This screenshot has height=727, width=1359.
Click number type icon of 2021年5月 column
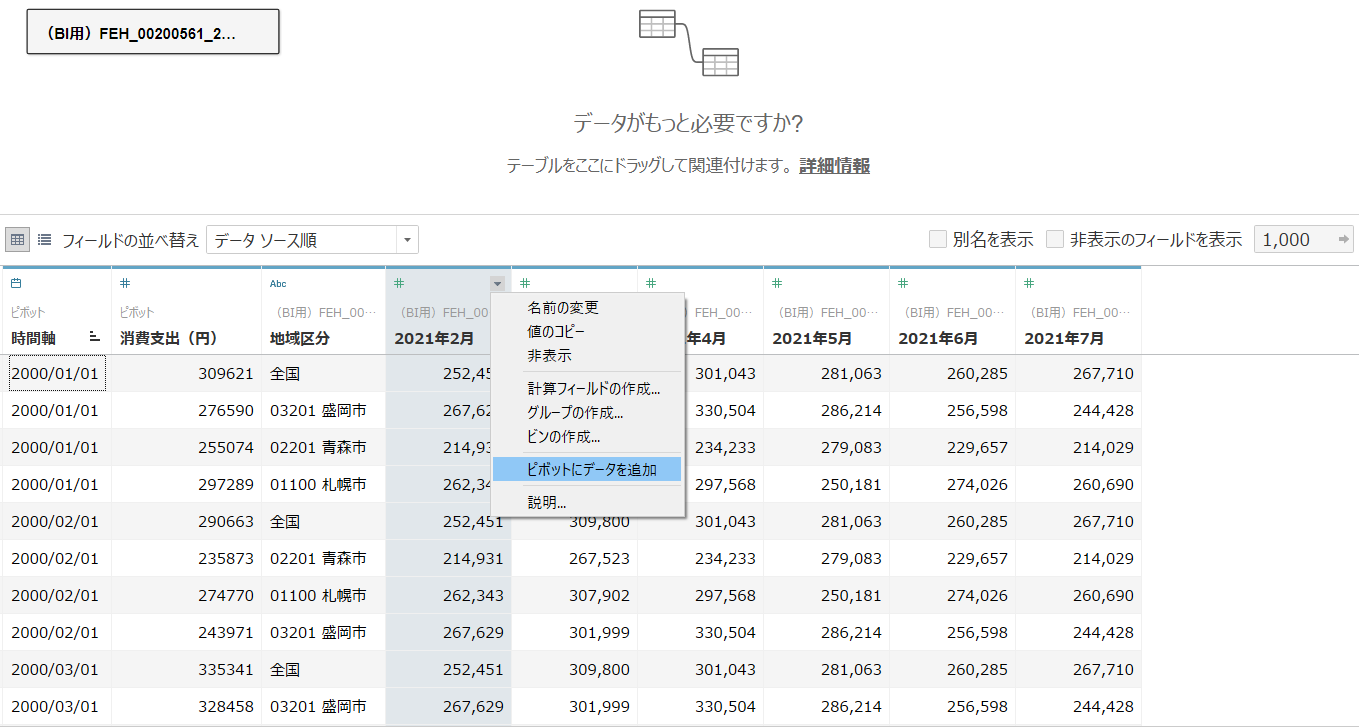click(777, 284)
